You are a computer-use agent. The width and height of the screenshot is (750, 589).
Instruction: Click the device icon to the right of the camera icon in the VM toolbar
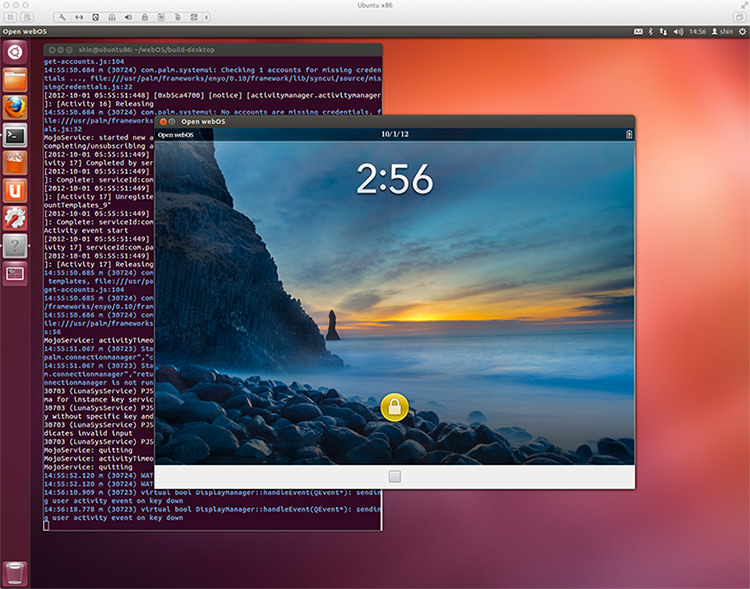pos(177,17)
